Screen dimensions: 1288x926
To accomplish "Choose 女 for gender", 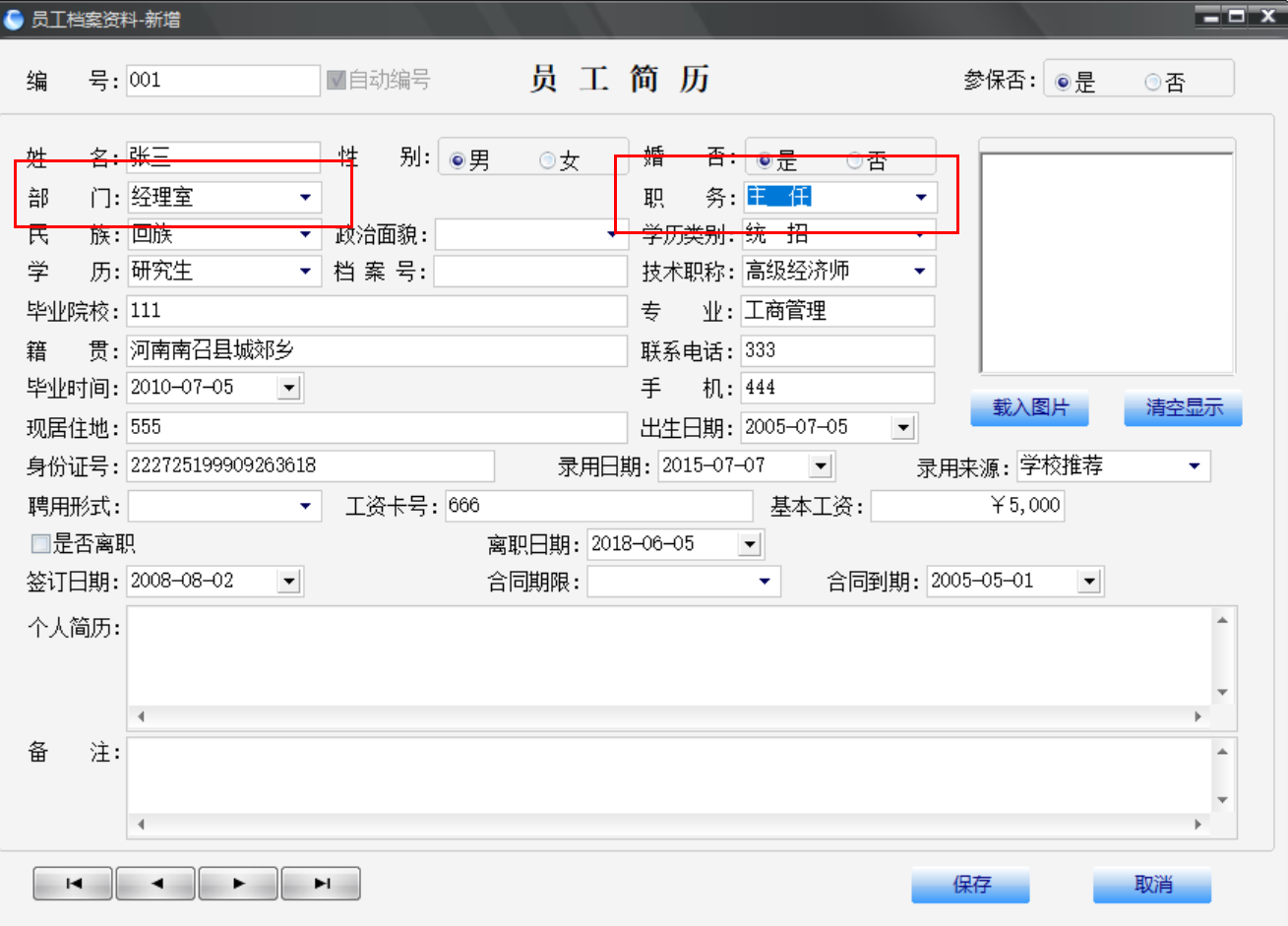I will tap(548, 160).
